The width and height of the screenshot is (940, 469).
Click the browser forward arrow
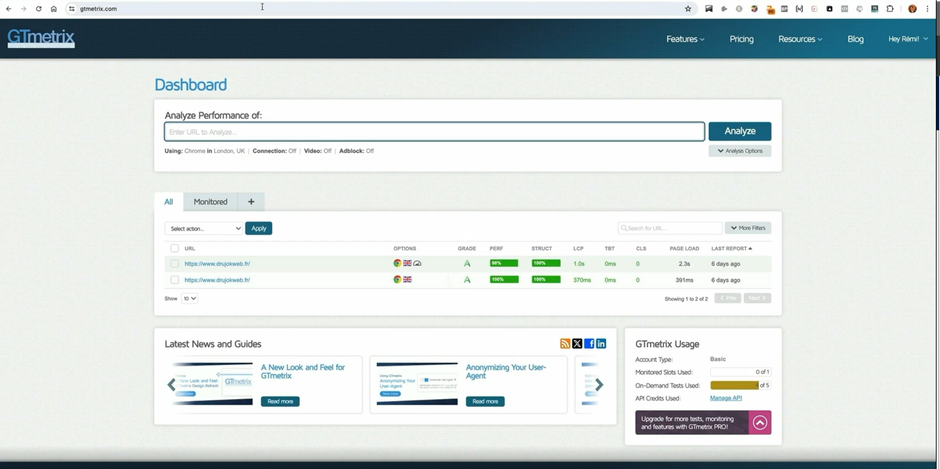[x=23, y=8]
